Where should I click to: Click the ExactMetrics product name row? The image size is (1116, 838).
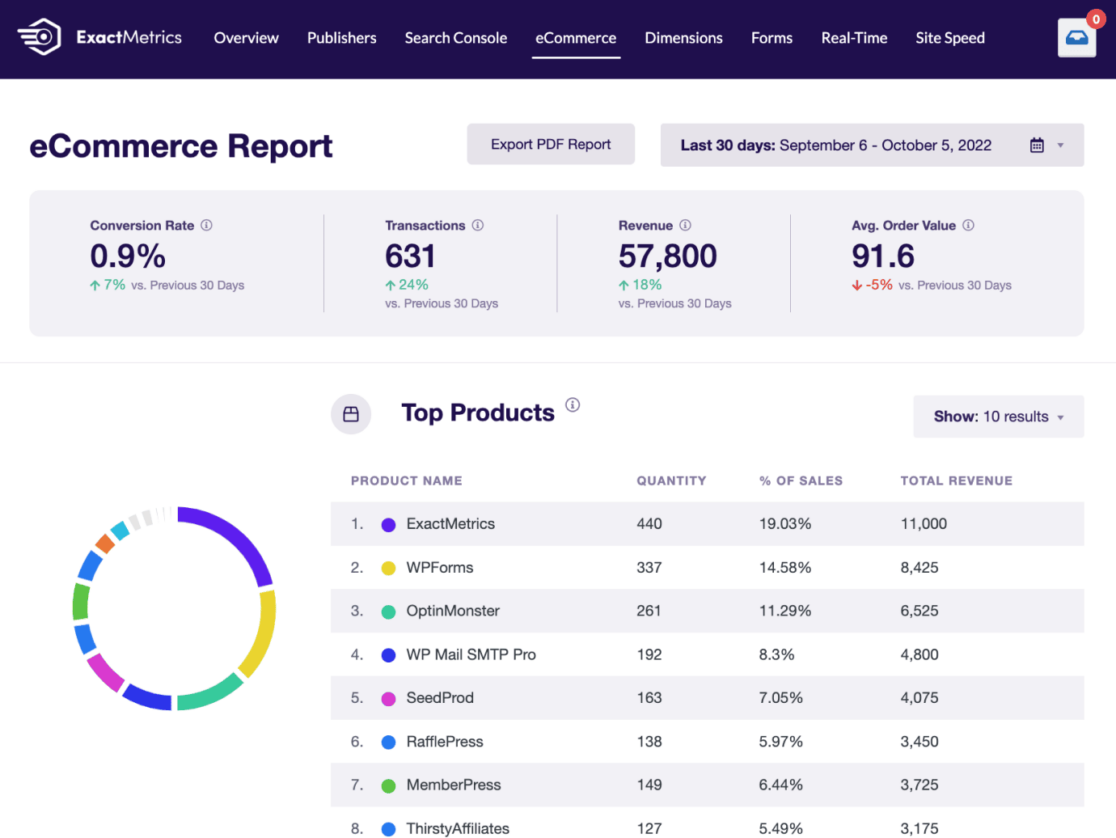pos(451,524)
